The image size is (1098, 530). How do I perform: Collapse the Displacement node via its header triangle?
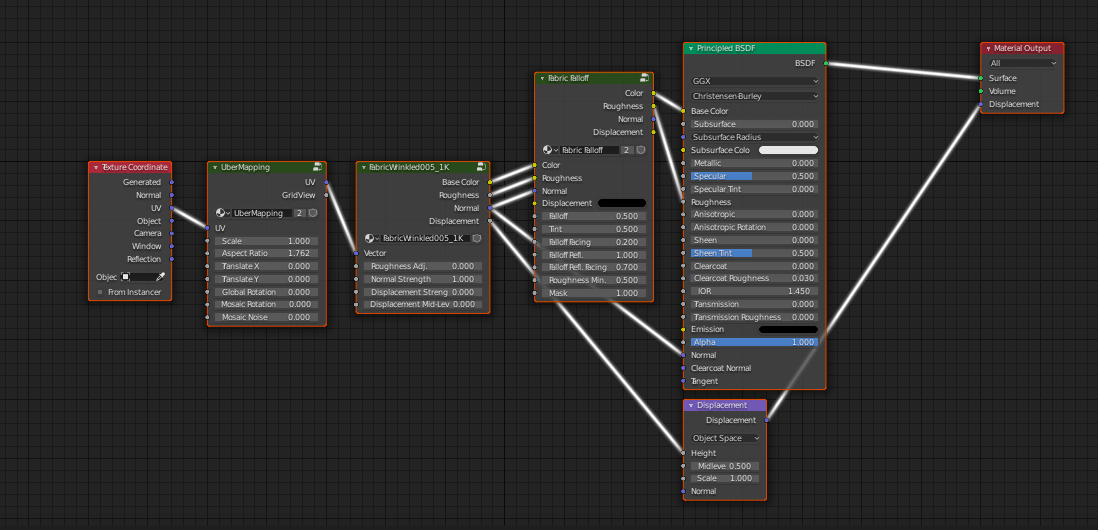tap(690, 405)
